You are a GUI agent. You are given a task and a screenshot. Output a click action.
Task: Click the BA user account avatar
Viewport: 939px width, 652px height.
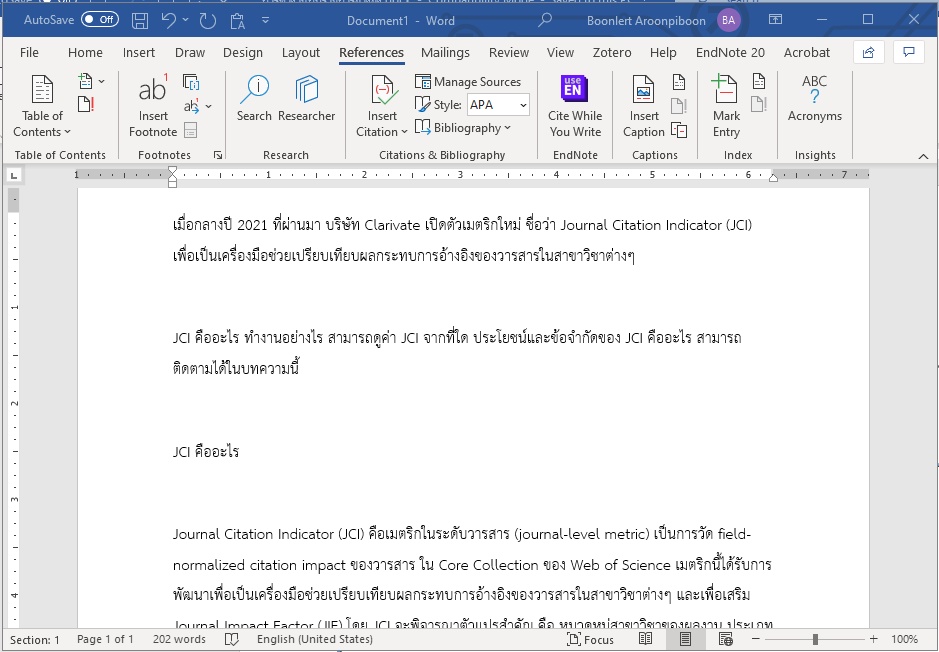[x=728, y=20]
